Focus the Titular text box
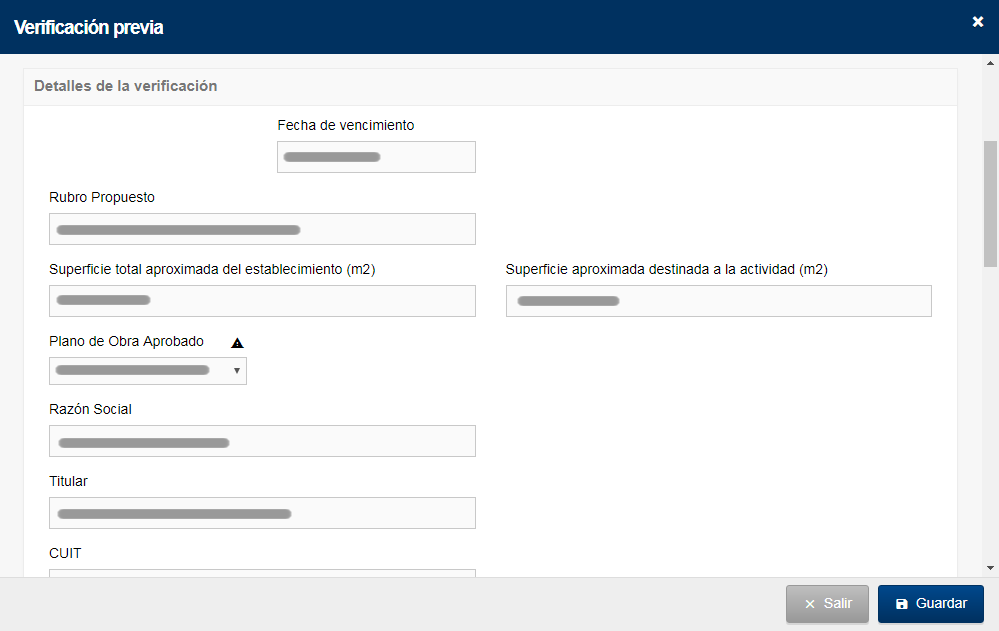 coord(262,513)
